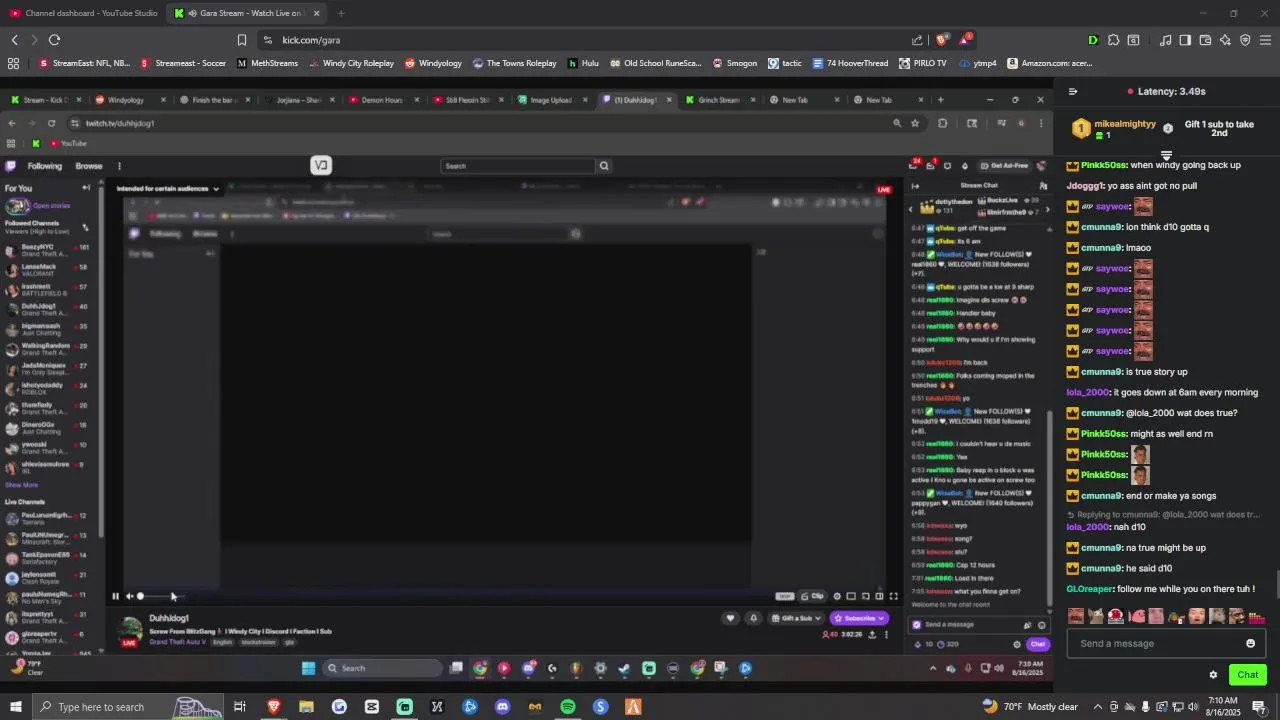Toggle the browser sidebar panel icon
The image size is (1280, 720).
(1185, 40)
